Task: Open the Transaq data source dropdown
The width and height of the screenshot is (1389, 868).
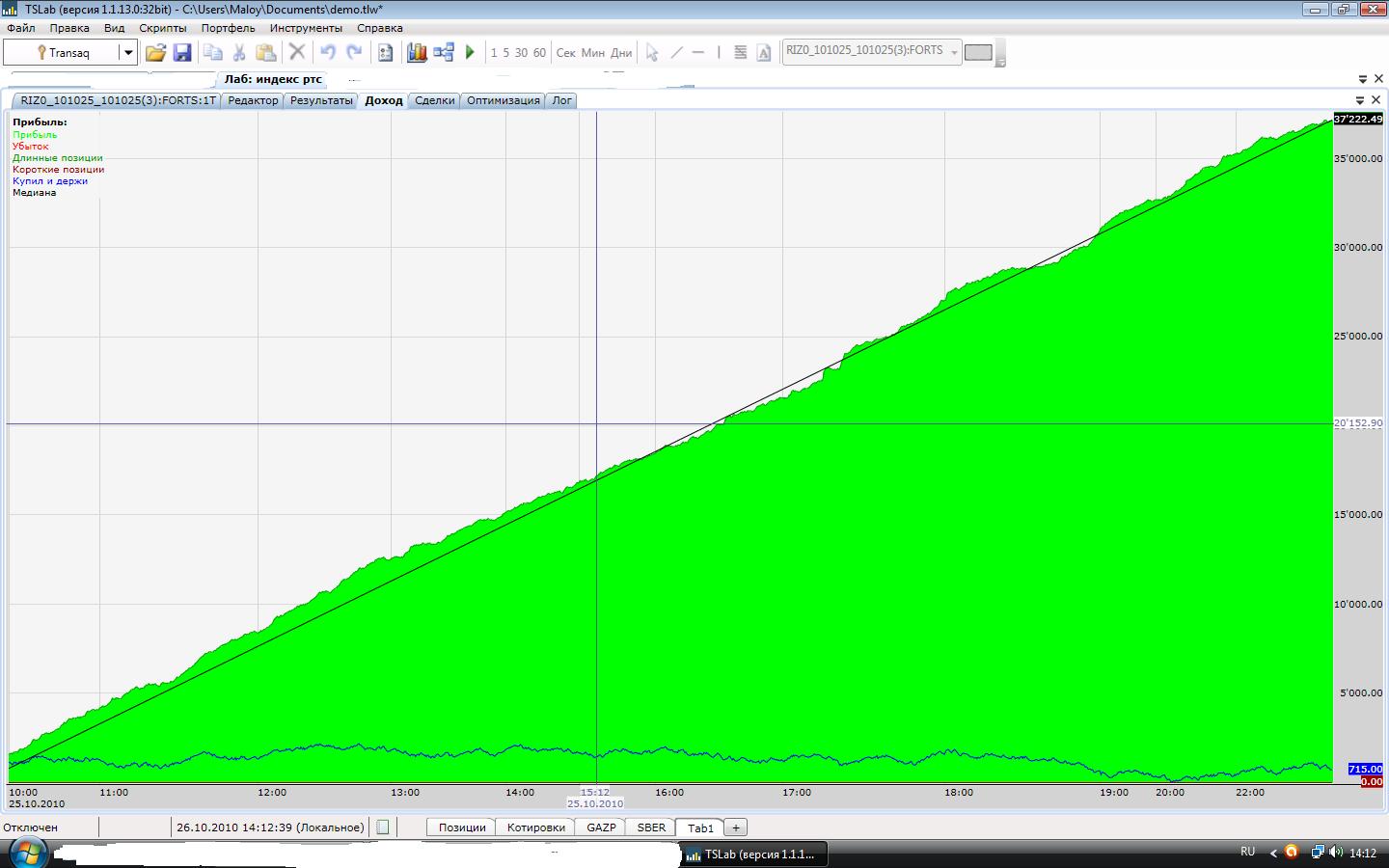Action: pos(127,52)
